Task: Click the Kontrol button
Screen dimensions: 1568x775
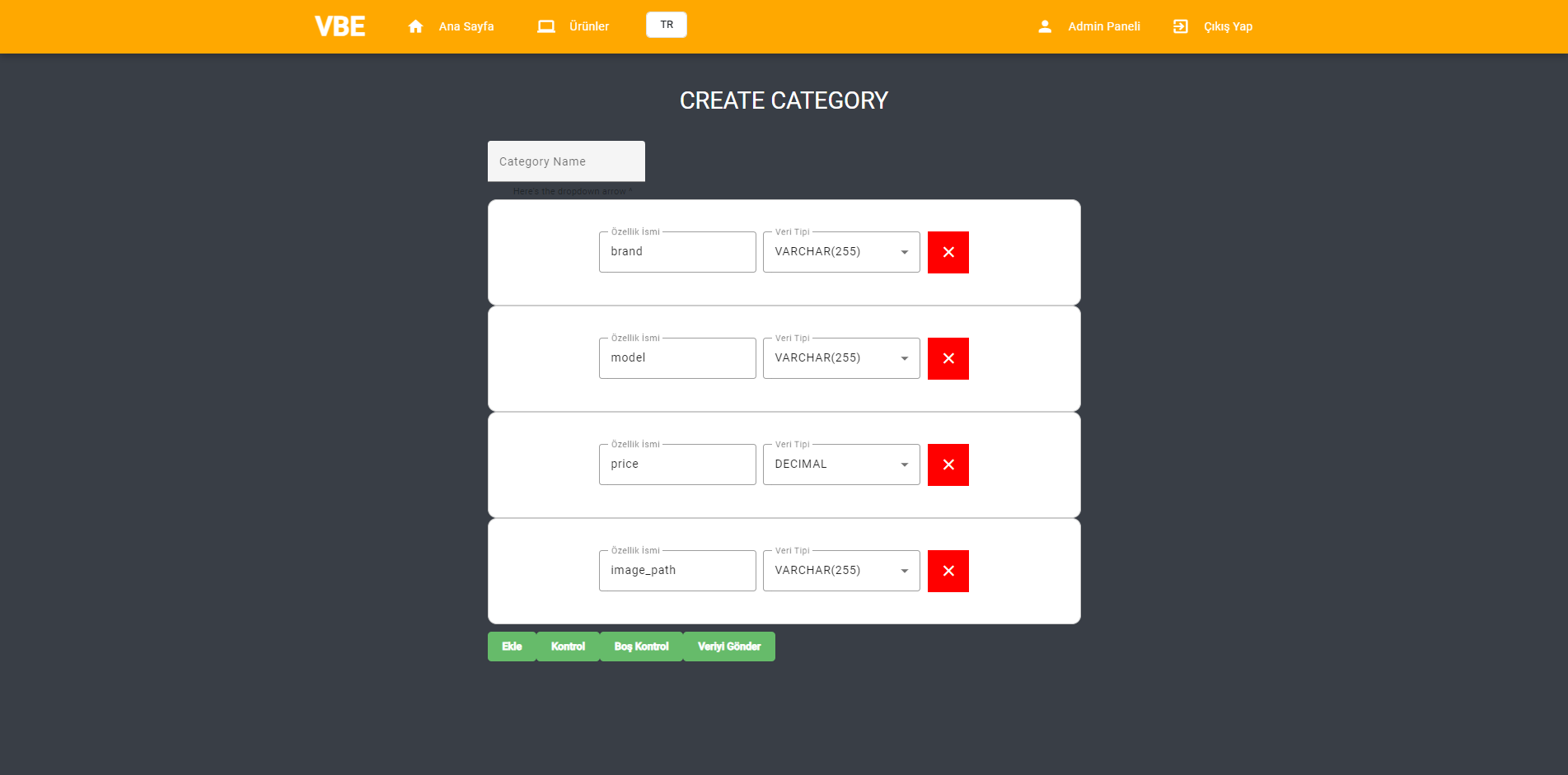Action: tap(568, 647)
